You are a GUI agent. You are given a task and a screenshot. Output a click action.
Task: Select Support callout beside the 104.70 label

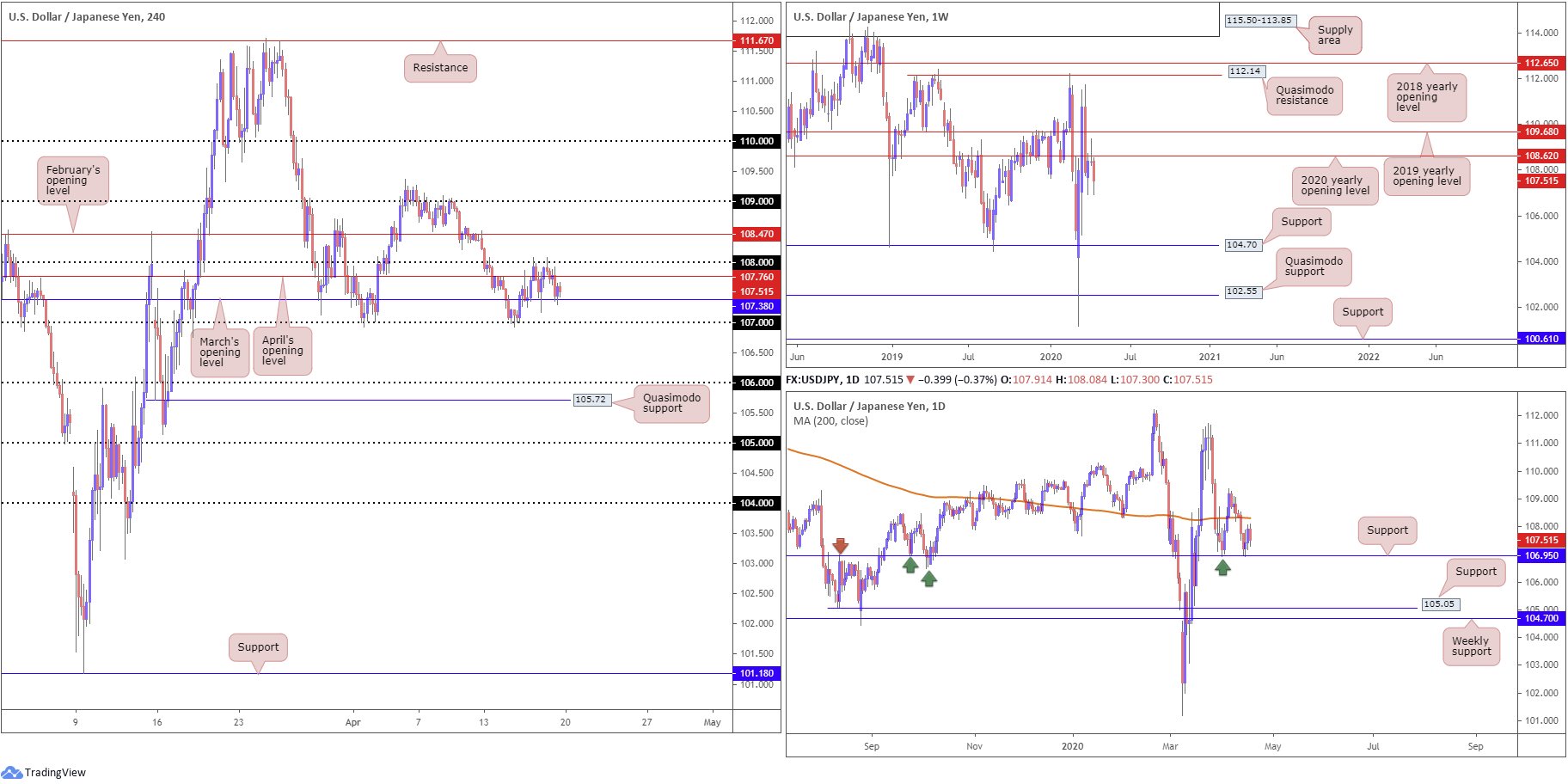point(1302,222)
